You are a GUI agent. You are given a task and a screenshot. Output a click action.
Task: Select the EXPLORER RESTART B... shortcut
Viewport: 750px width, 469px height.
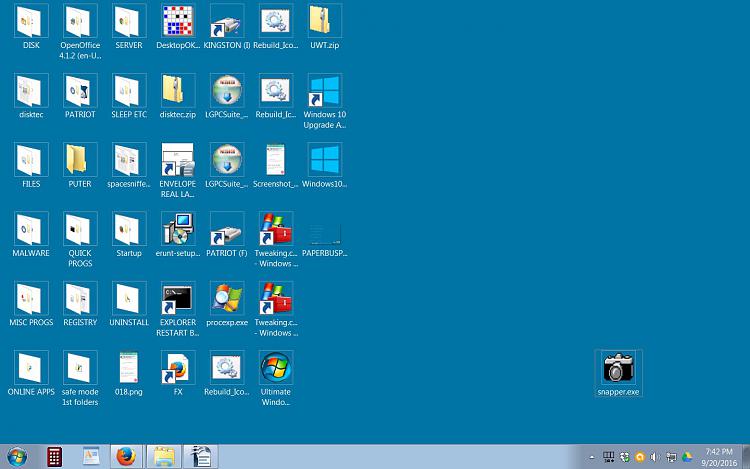tap(178, 298)
